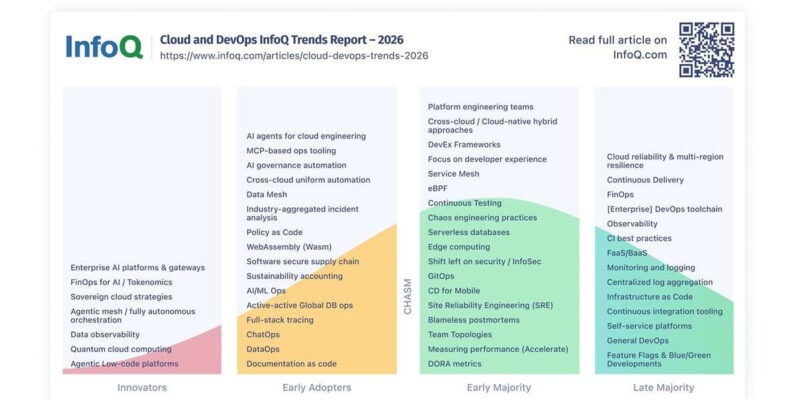Click 'Infrastructure as Code' entry
Screen dimensions: 800x400
[649, 296]
